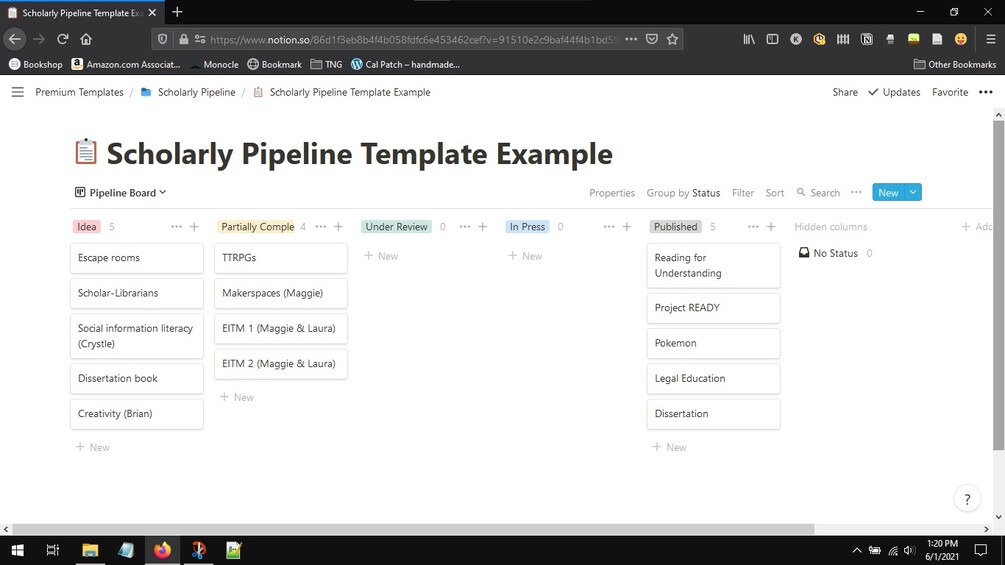Screen dimensions: 1005x565
Task: Add a card to the Idea column via plus icon
Action: point(194,227)
